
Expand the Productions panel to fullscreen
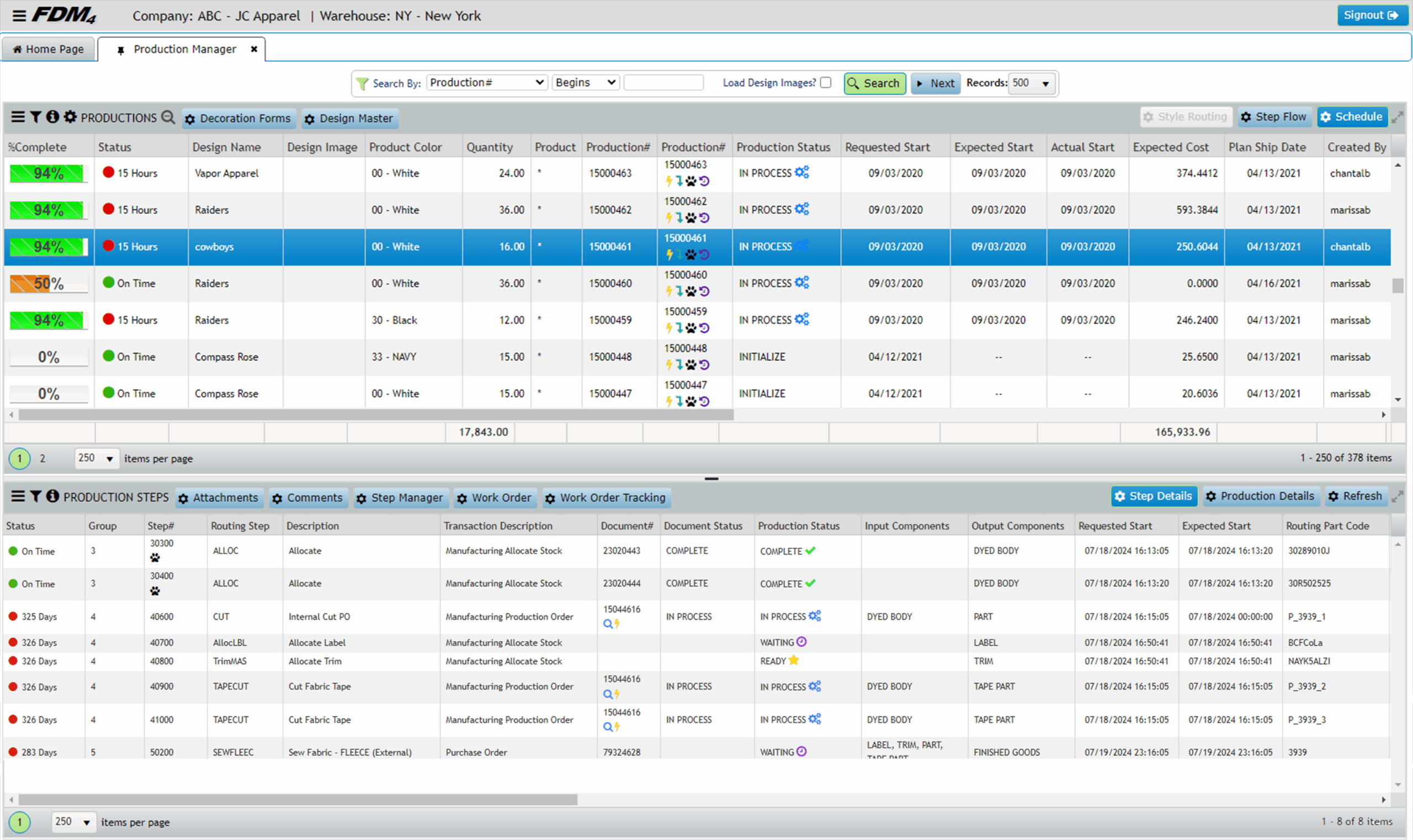[x=1397, y=117]
